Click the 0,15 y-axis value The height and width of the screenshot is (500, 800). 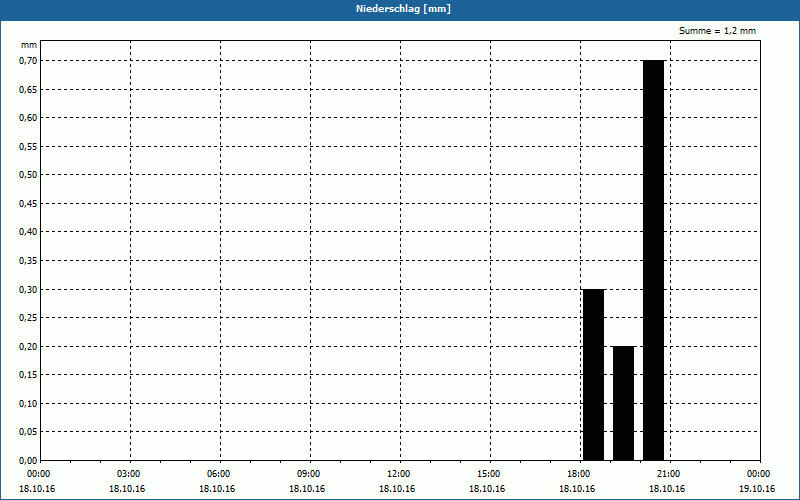28,375
